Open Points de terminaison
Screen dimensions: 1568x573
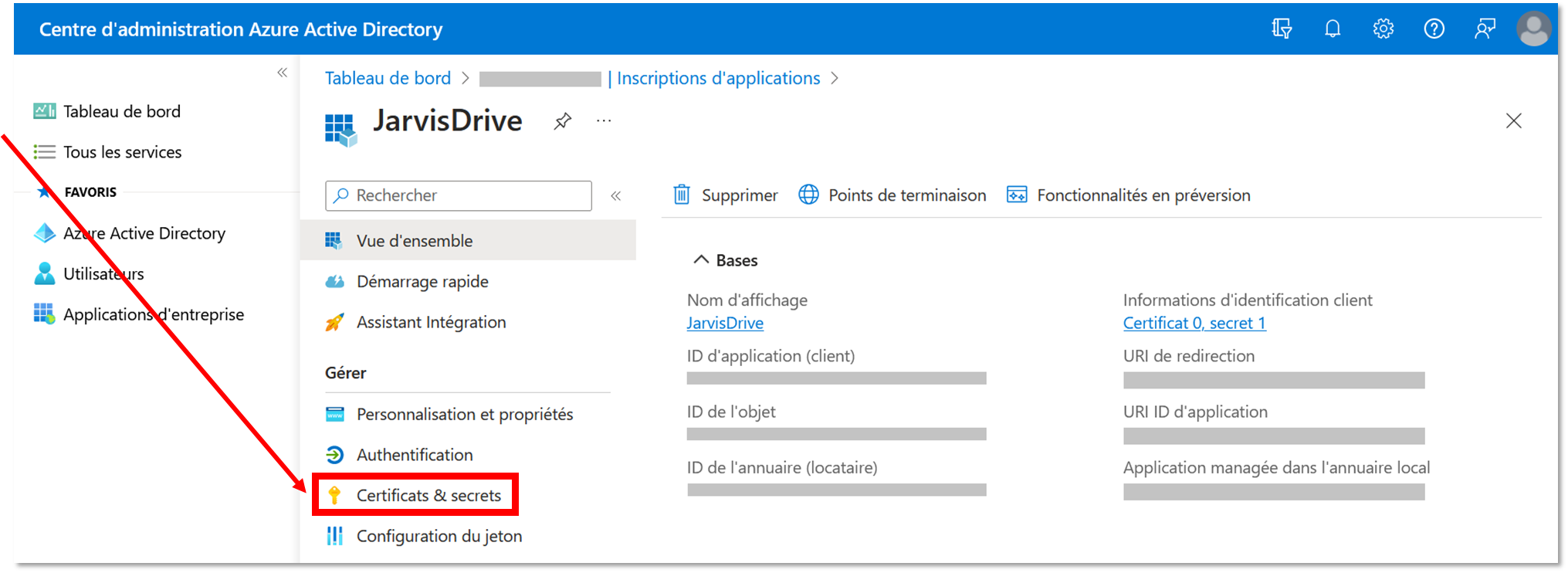pyautogui.click(x=892, y=195)
